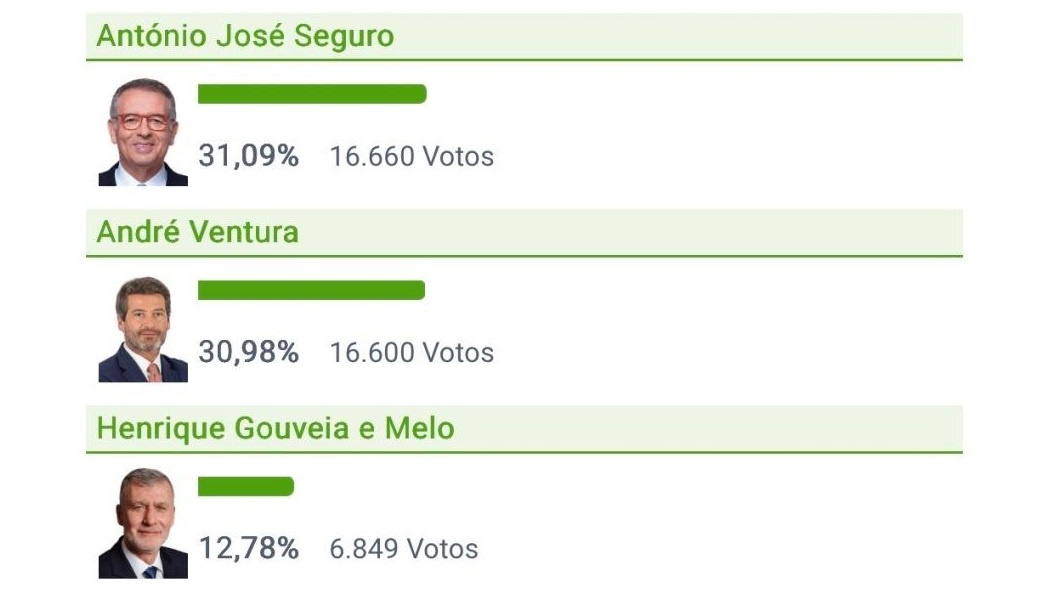1063x593 pixels.
Task: Select the 12,78% percentage figure
Action: point(248,548)
